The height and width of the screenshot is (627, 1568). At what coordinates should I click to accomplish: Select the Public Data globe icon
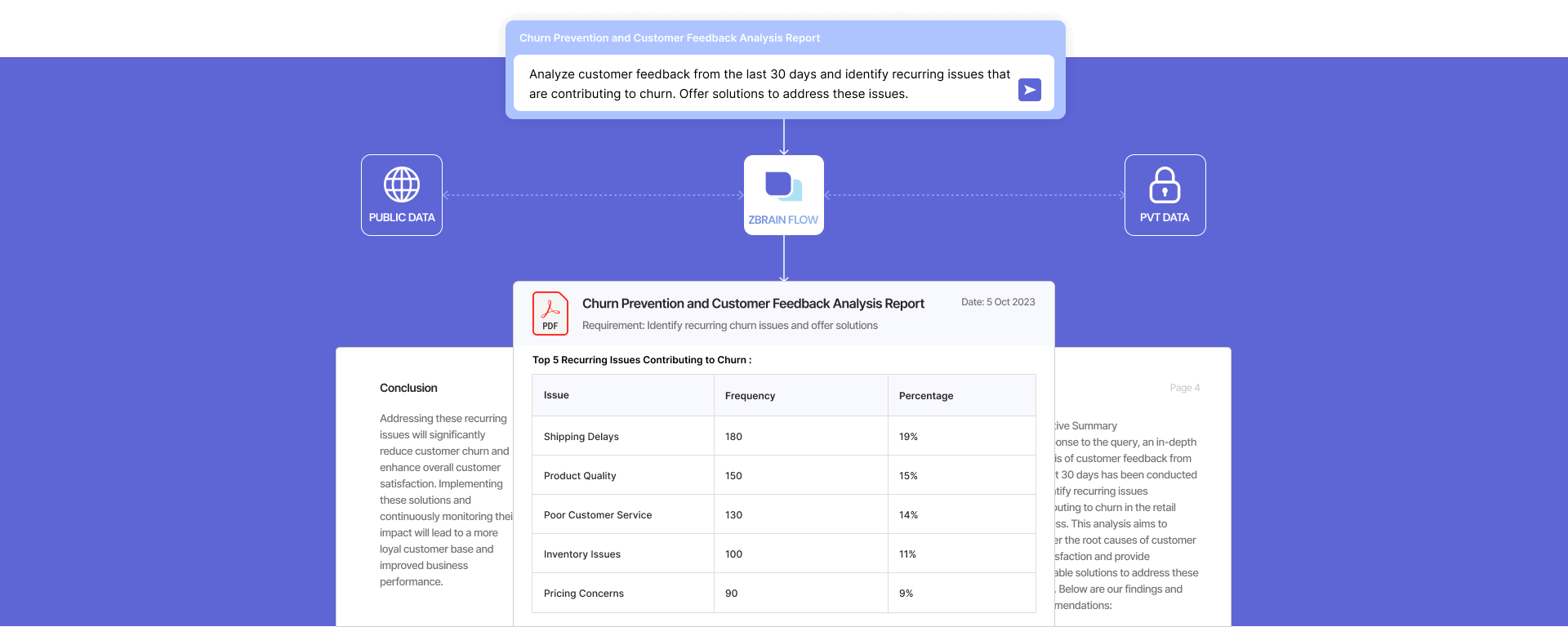click(x=402, y=185)
